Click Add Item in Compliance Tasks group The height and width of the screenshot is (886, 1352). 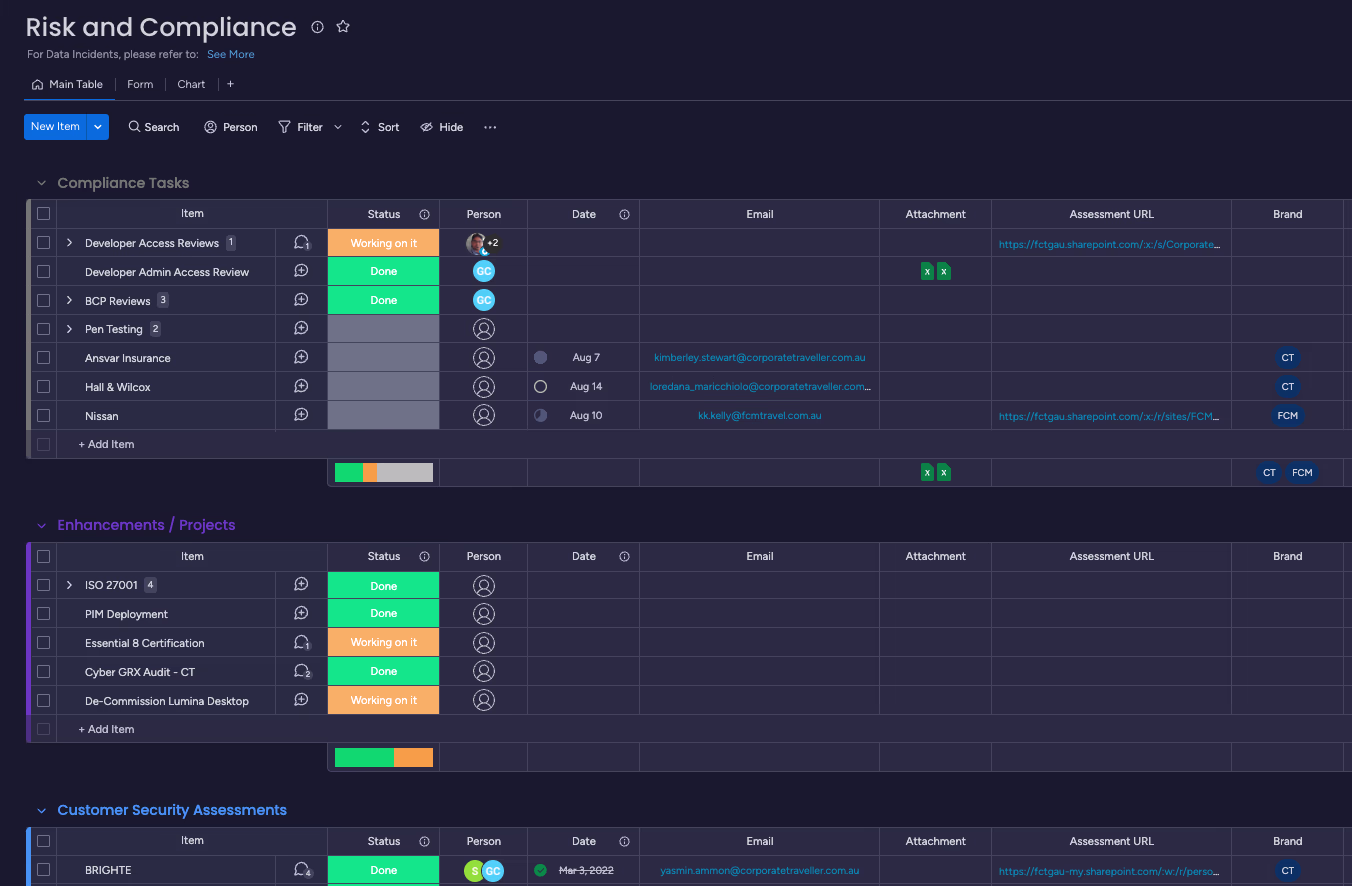pos(106,444)
